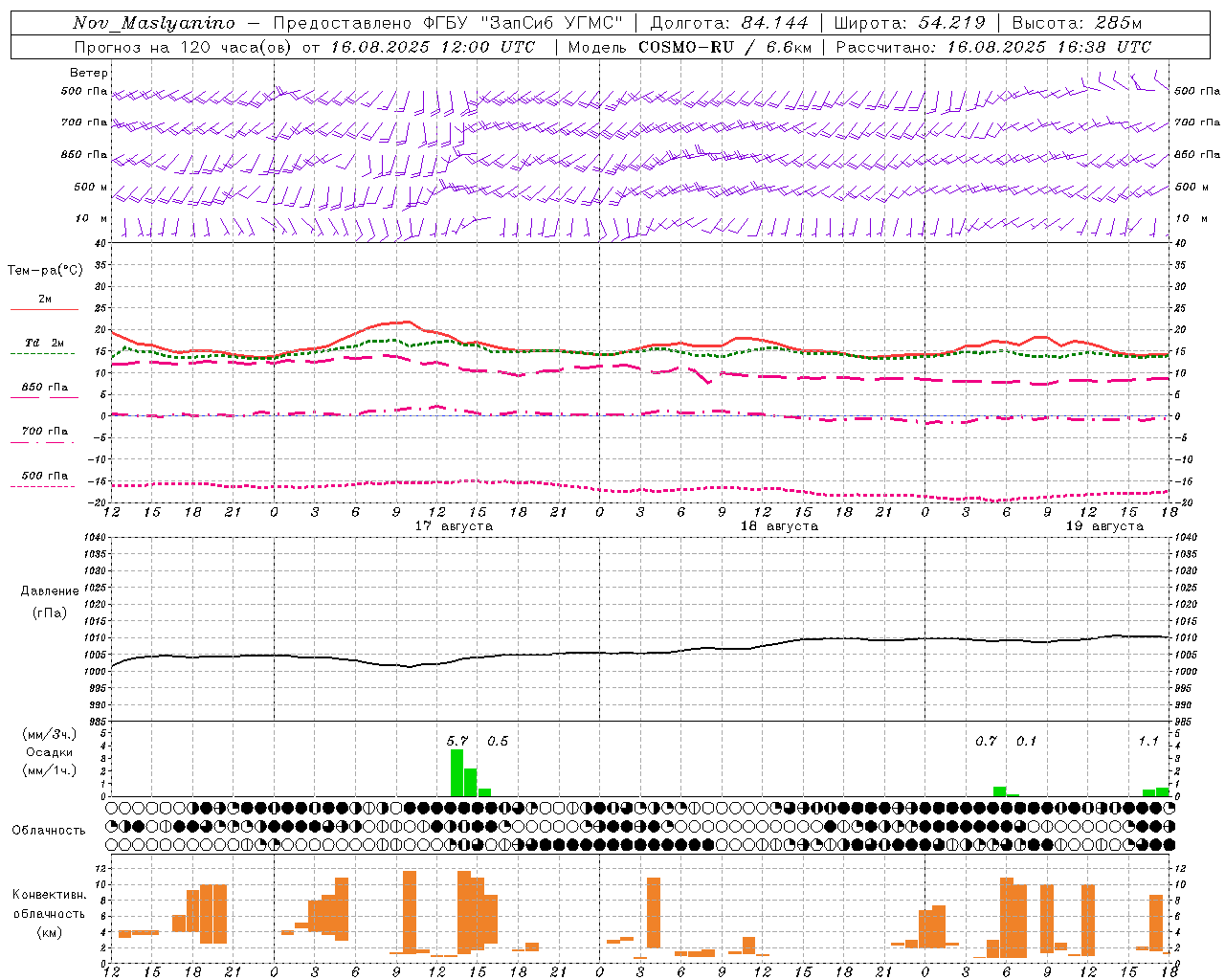Click the precipitation total 0.5
Viewport: 1225px width, 980px height.
[498, 741]
